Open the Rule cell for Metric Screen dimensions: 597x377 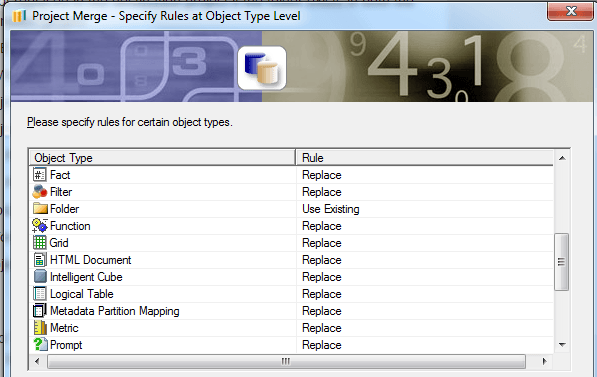(425, 328)
